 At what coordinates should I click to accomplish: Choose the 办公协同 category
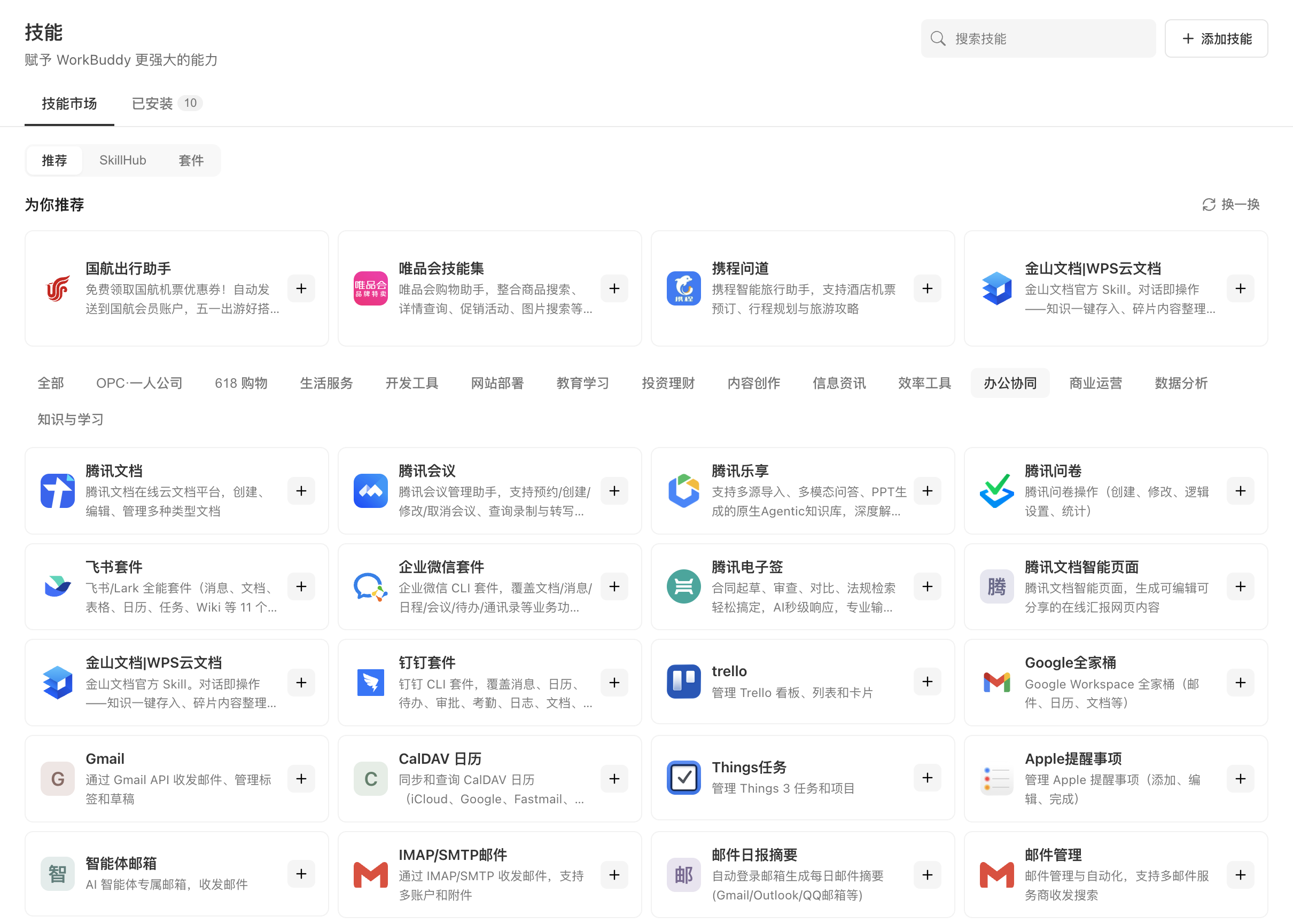[1010, 383]
